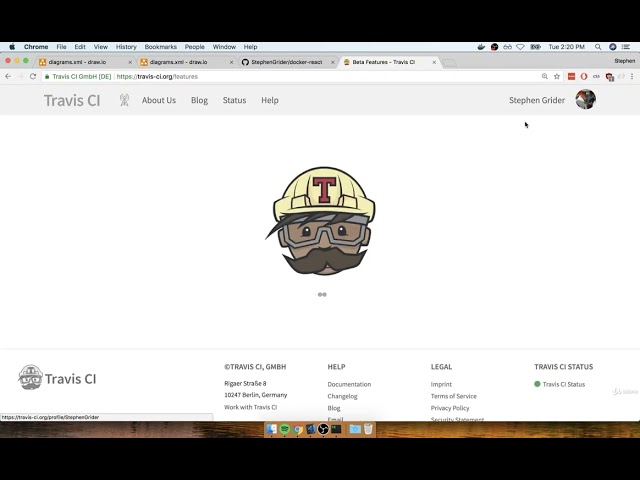The image size is (640, 480).
Task: Open the footer Documentation link
Action: pos(349,384)
